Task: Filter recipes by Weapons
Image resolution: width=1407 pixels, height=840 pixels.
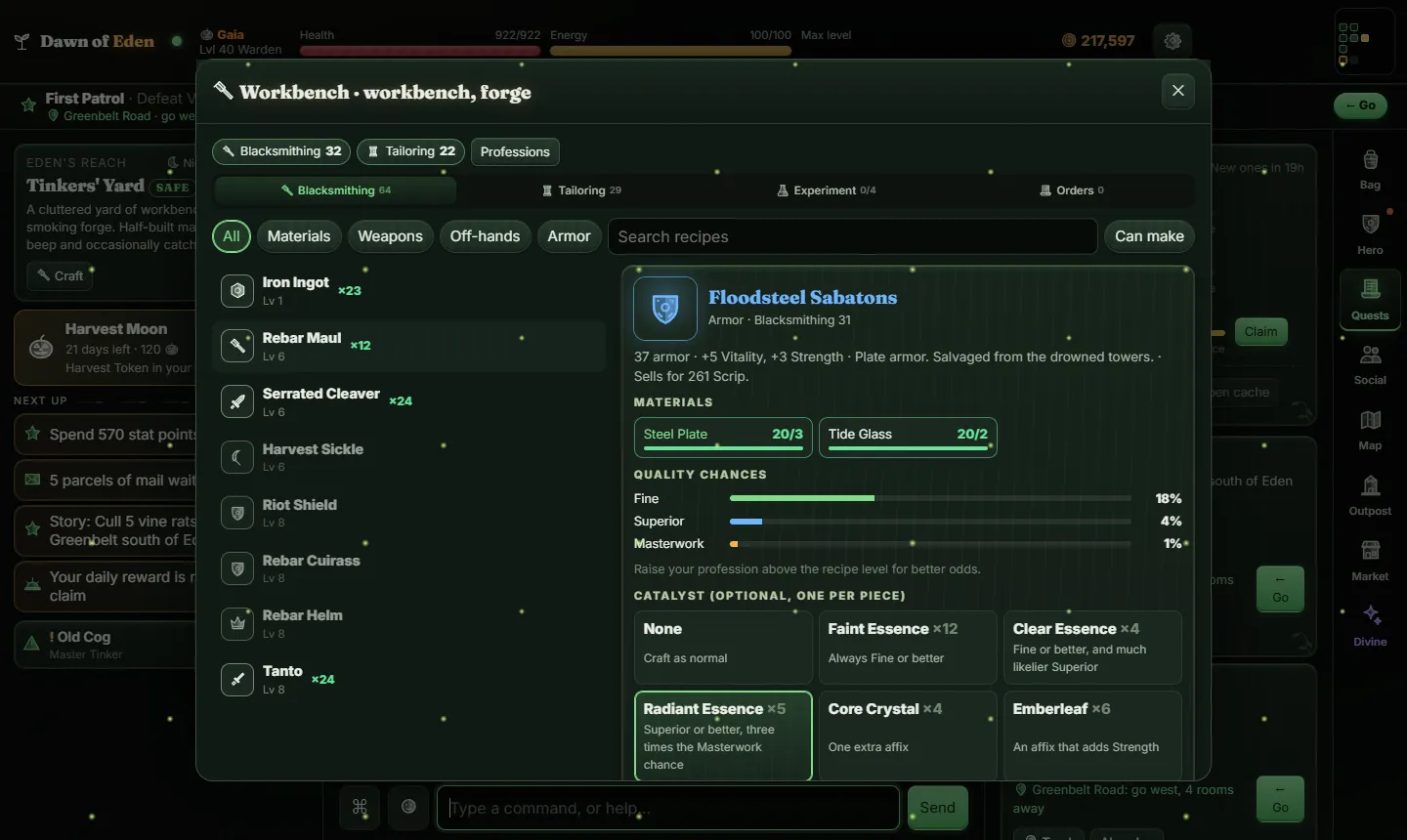Action: pos(390,236)
